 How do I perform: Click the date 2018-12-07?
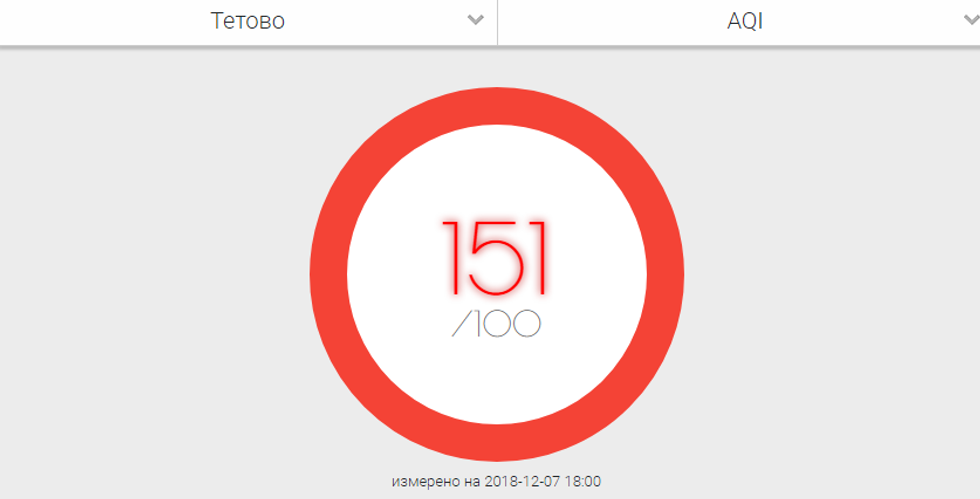point(522,481)
